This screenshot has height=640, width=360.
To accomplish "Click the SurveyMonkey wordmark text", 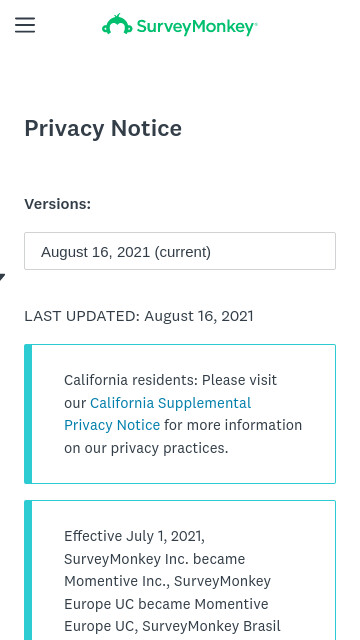I will coord(197,27).
